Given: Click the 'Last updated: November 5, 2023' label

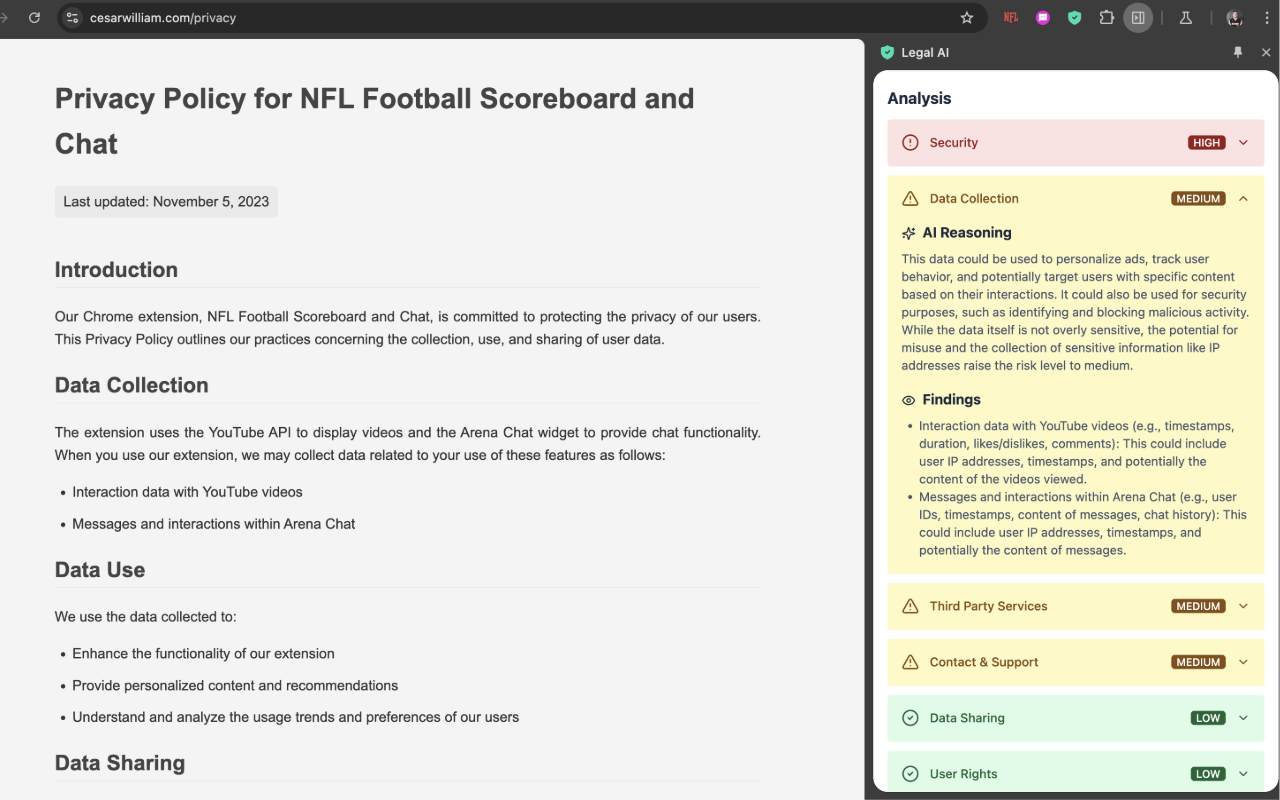Looking at the screenshot, I should point(166,202).
